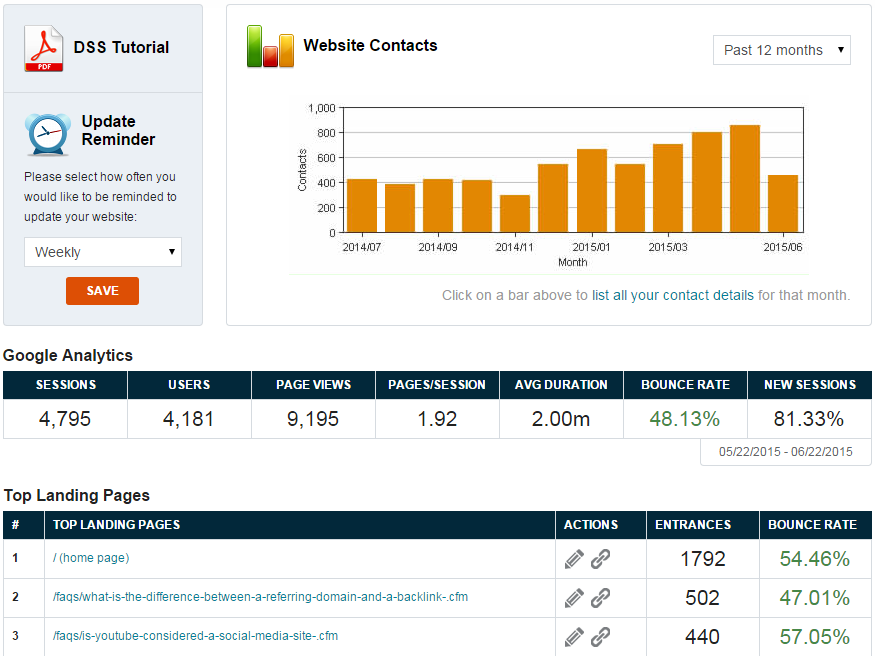Screen dimensions: 875x656
Task: Click link icon for referring-domain FAQ row
Action: (600, 598)
